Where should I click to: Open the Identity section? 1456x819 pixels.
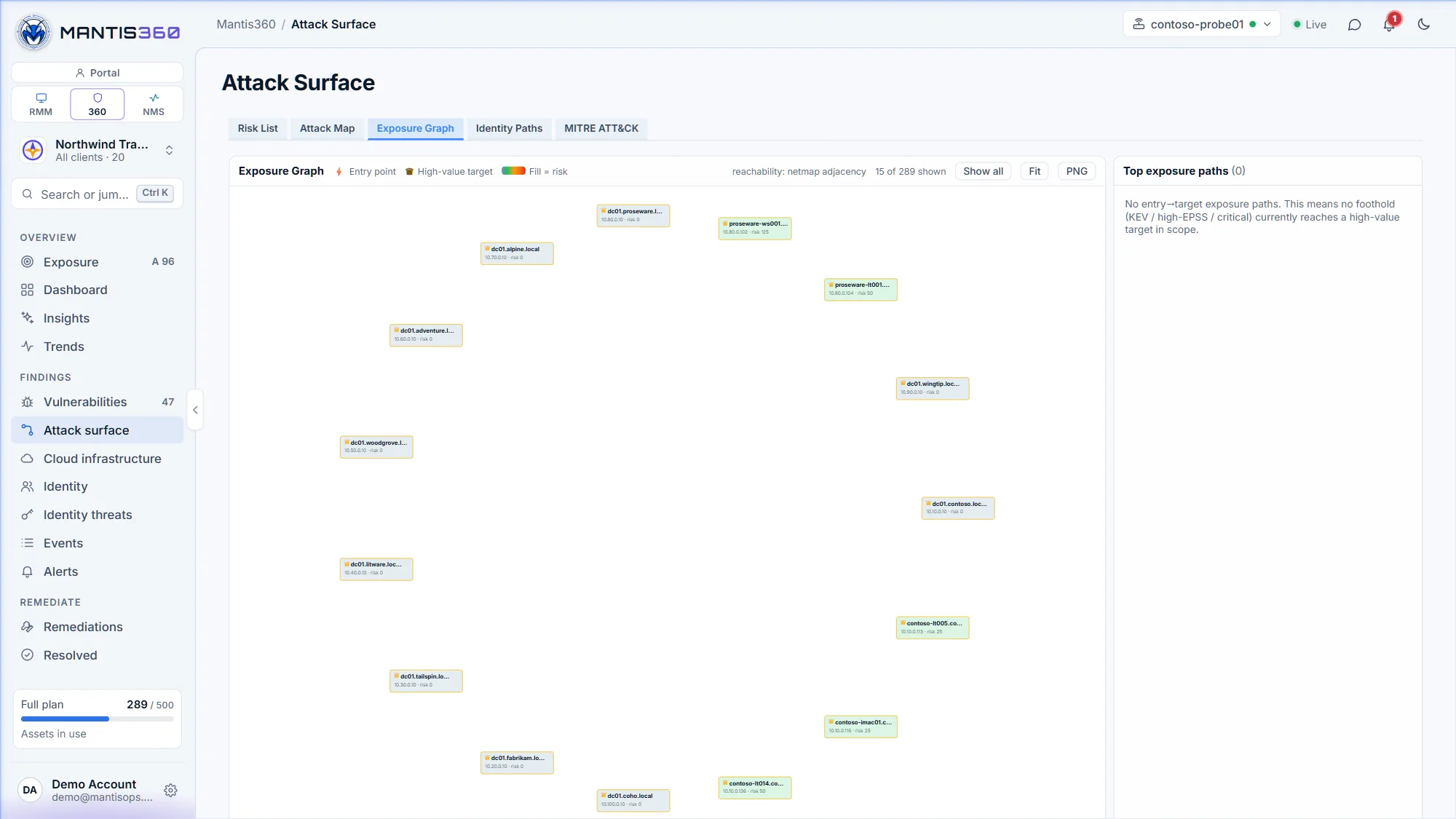[x=98, y=486]
